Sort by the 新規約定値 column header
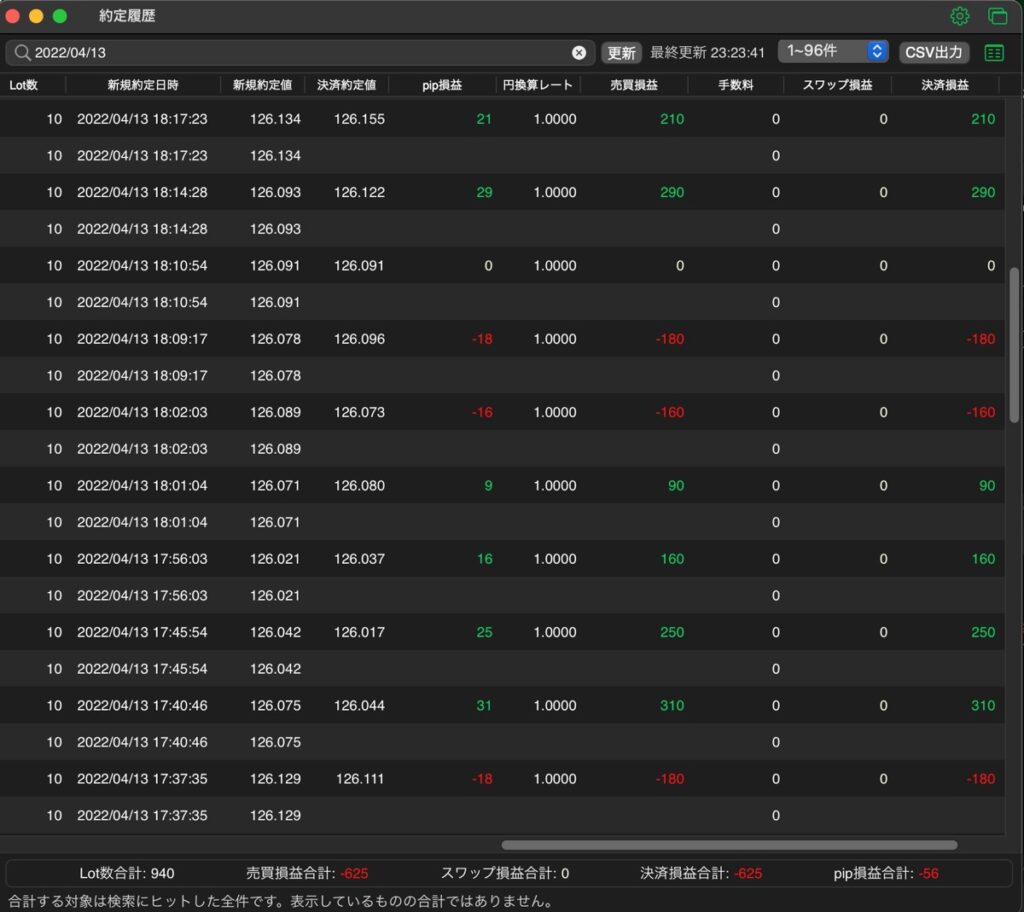Viewport: 1024px width, 912px height. click(262, 85)
